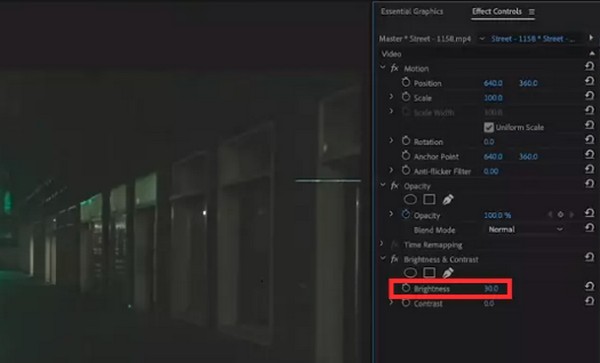Toggle the Opacity stopwatch animation icon
This screenshot has height=363, width=600.
click(406, 215)
